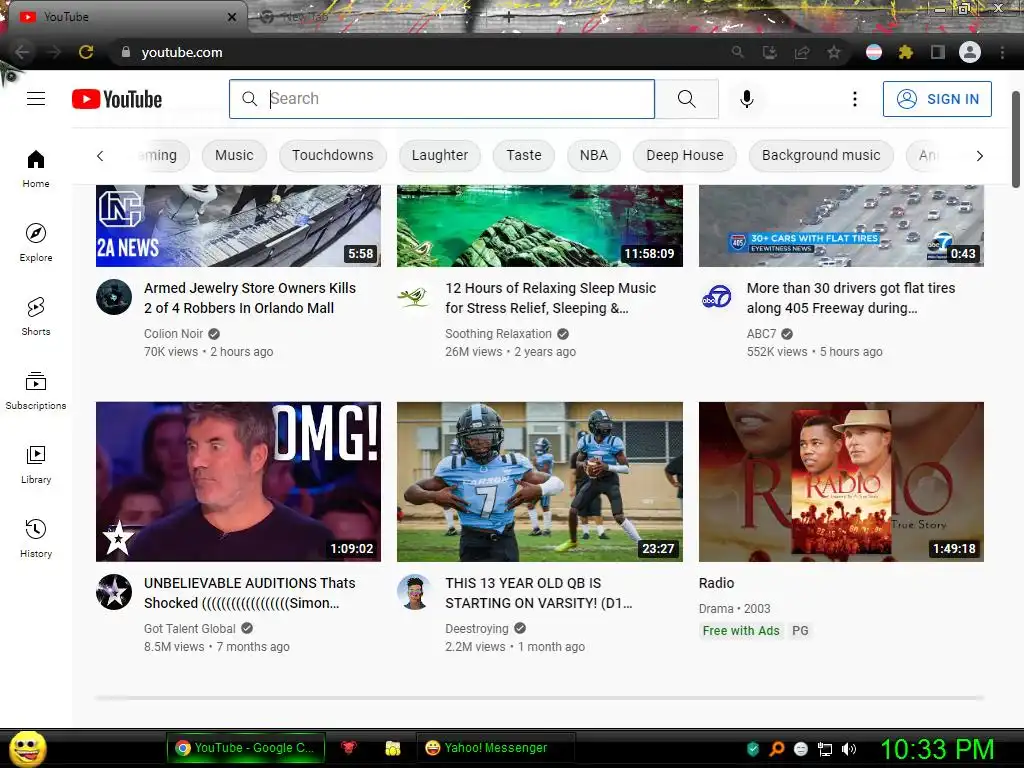Viewport: 1024px width, 768px height.
Task: Click the browser profile avatar icon
Action: [x=970, y=52]
